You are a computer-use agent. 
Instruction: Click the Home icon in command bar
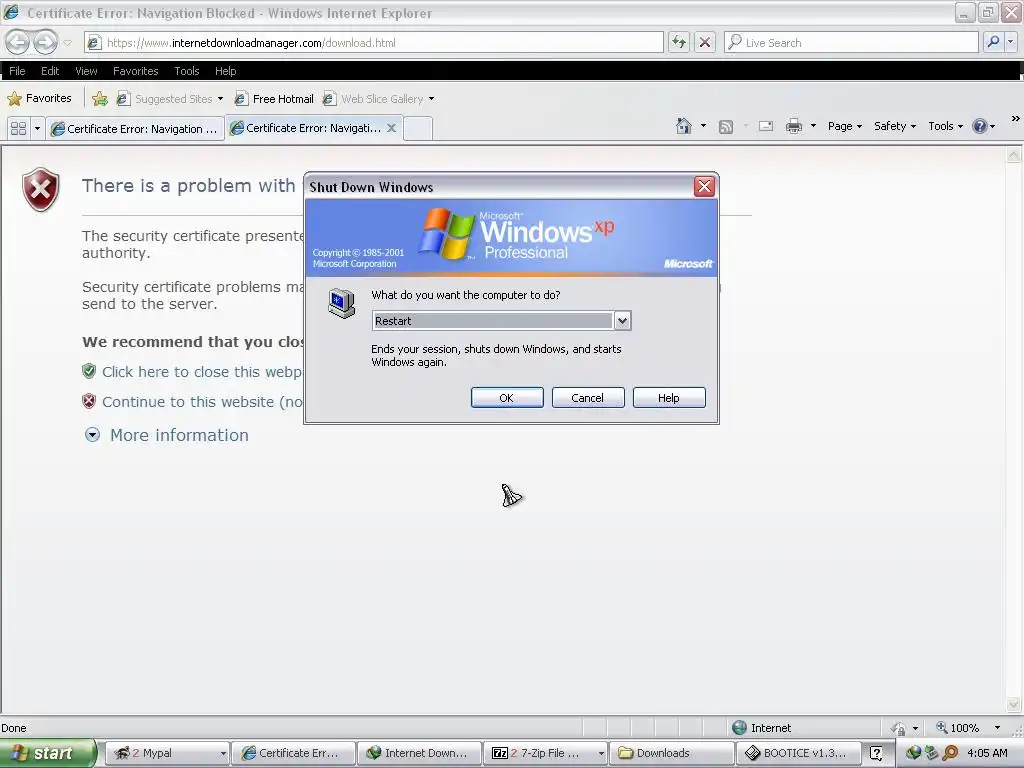coord(683,126)
